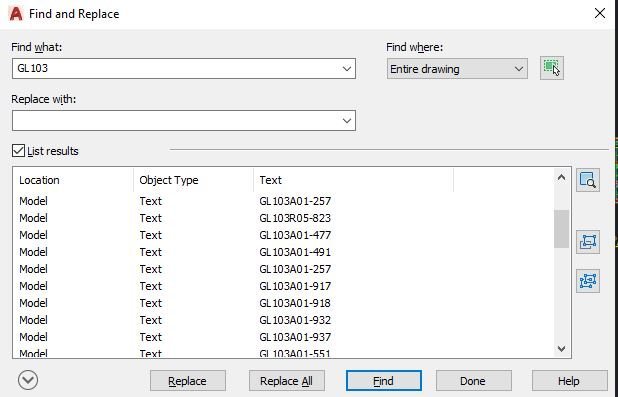Viewport: 618px width, 397px height.
Task: Expand more find options with round chevron button
Action: coord(28,380)
